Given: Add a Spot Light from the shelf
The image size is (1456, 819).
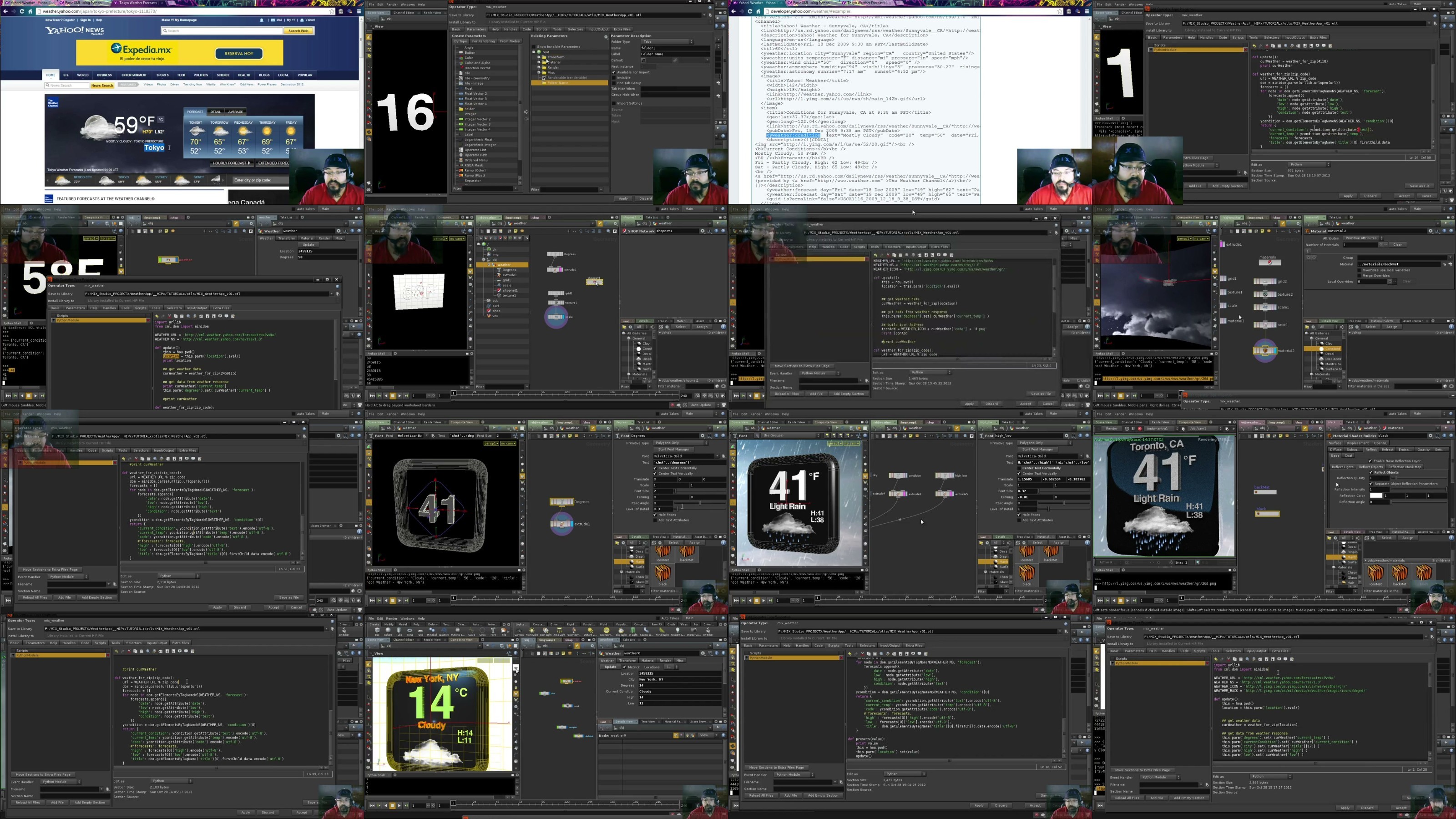Looking at the screenshot, I should pos(546,631).
